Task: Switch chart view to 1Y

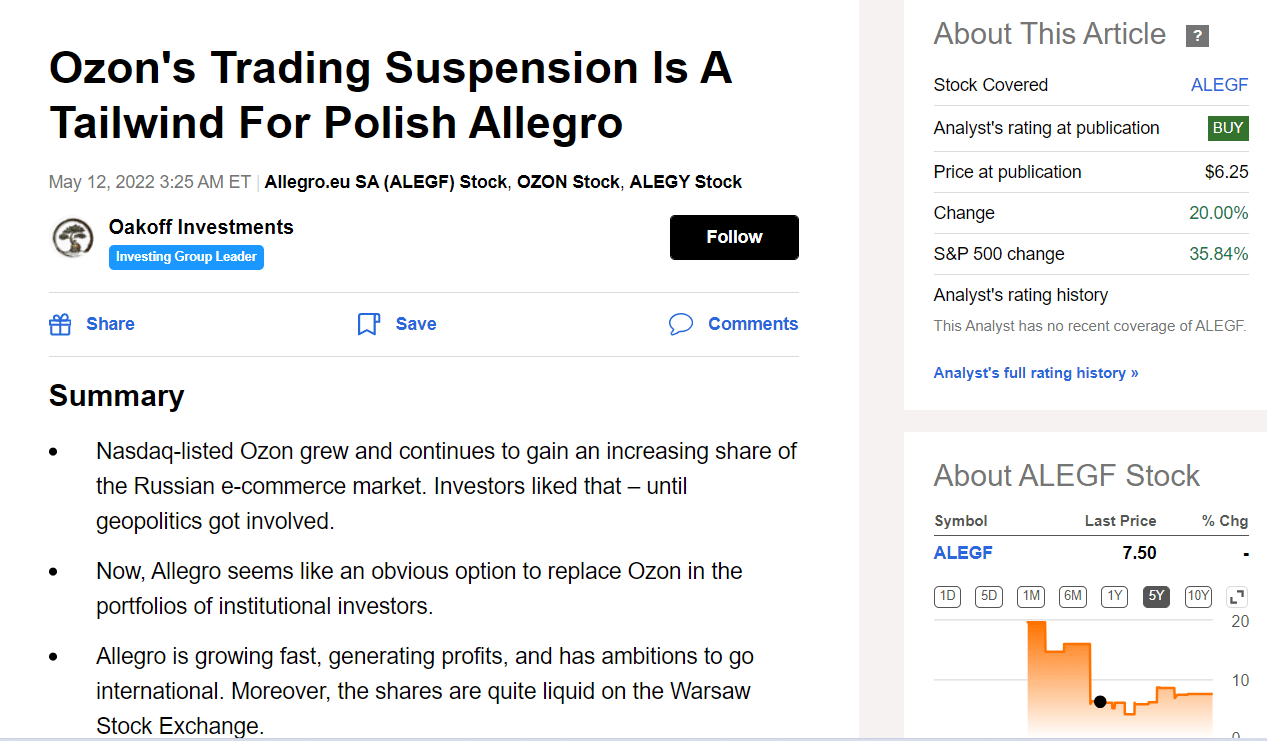Action: coord(1114,596)
